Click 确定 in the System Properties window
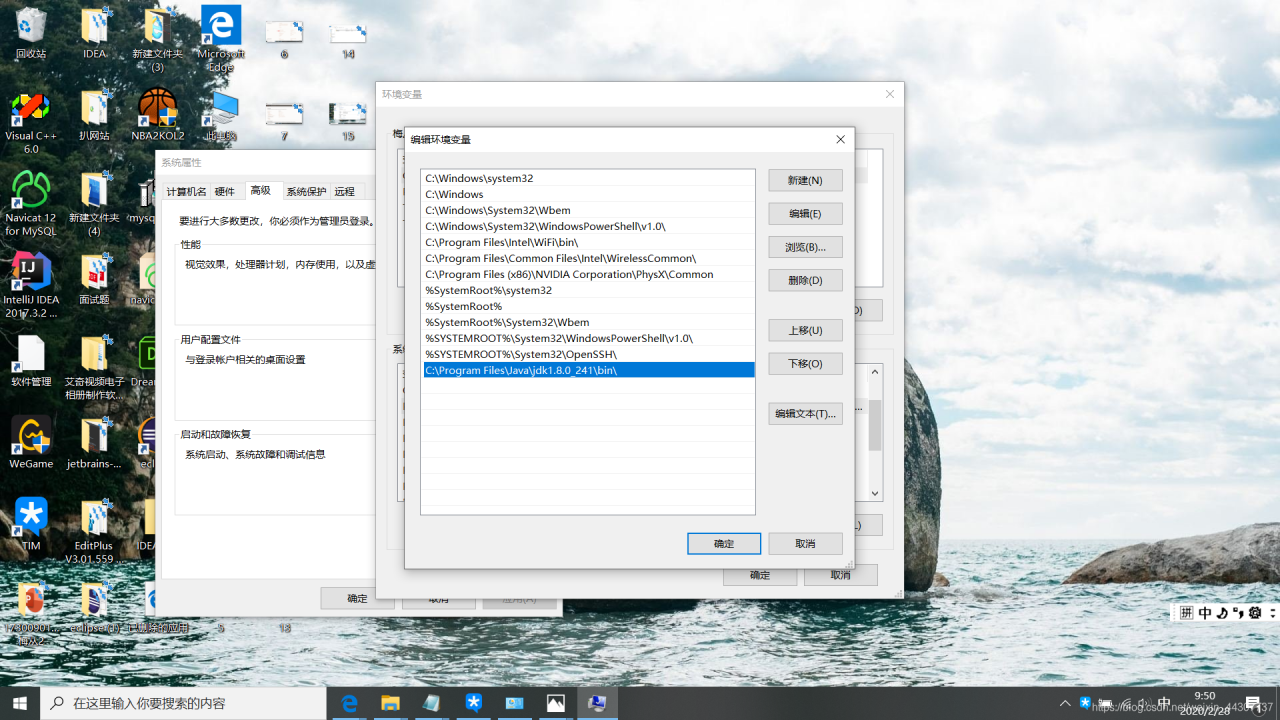 tap(357, 598)
